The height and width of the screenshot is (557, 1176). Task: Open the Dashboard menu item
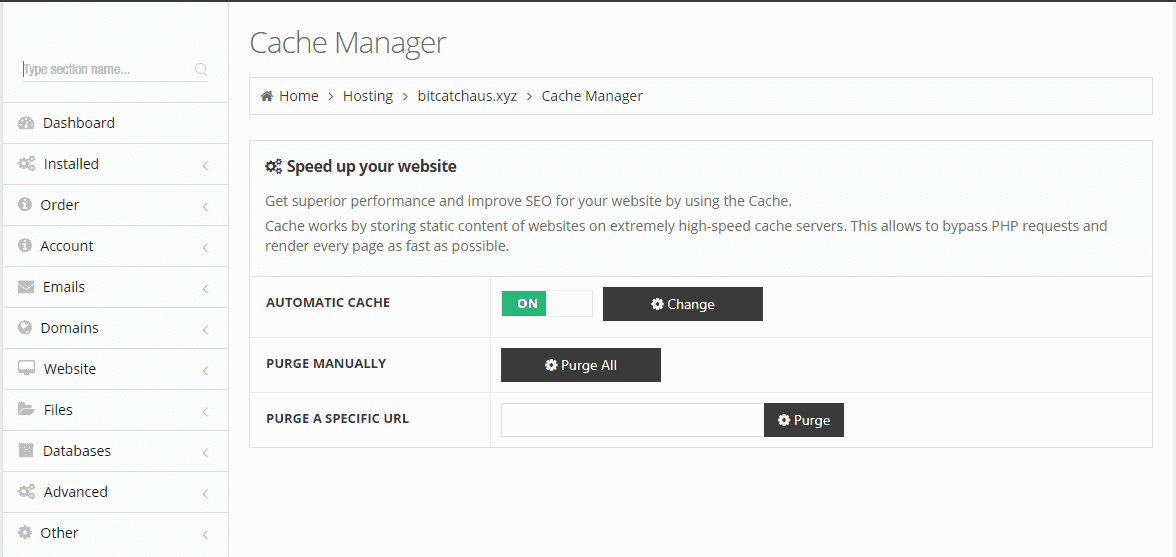[x=116, y=123]
